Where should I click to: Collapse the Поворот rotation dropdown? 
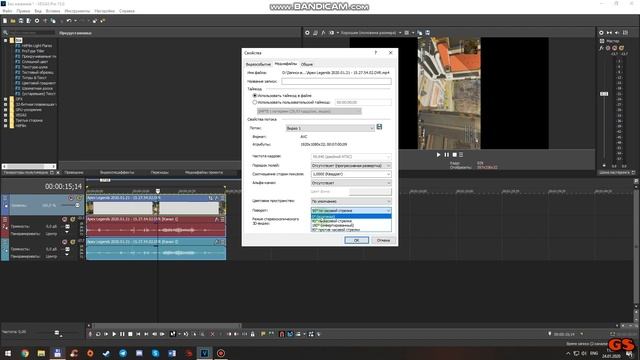pyautogui.click(x=351, y=211)
